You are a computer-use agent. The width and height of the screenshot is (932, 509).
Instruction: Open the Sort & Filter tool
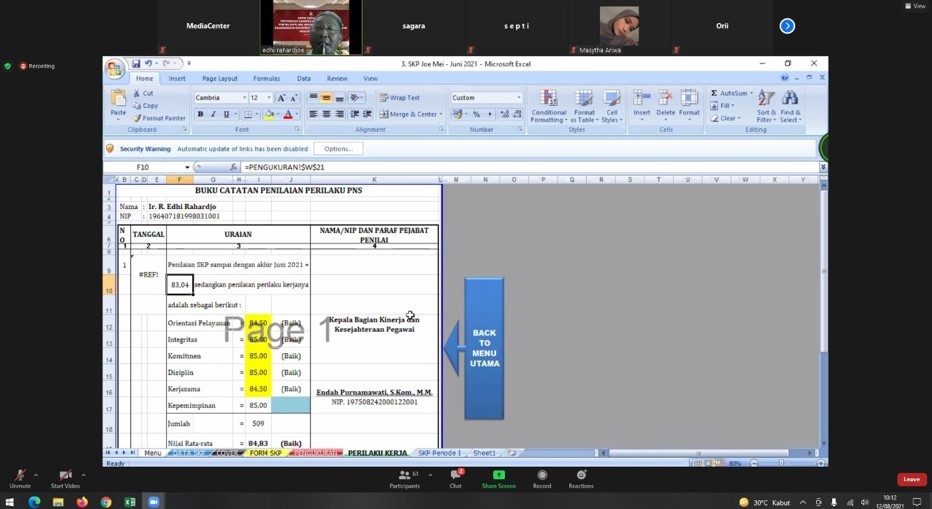(x=766, y=105)
